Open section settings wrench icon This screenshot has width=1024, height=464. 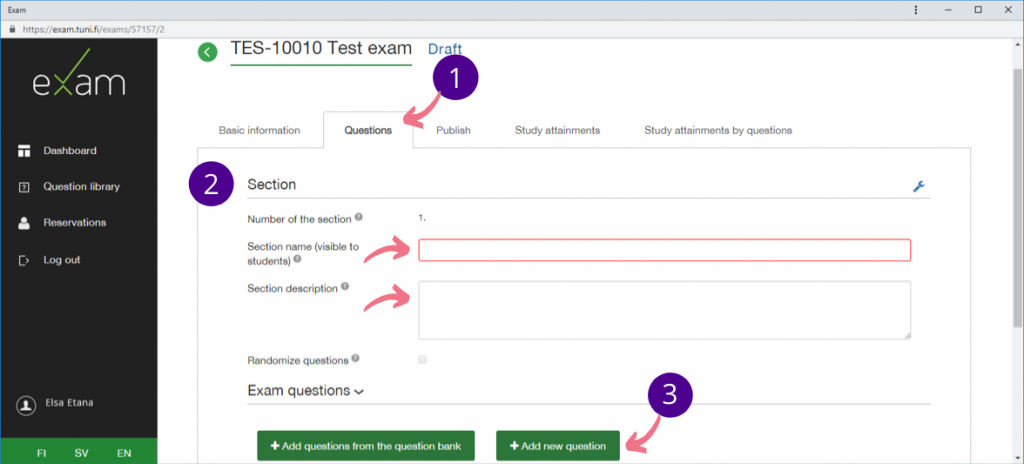point(918,186)
